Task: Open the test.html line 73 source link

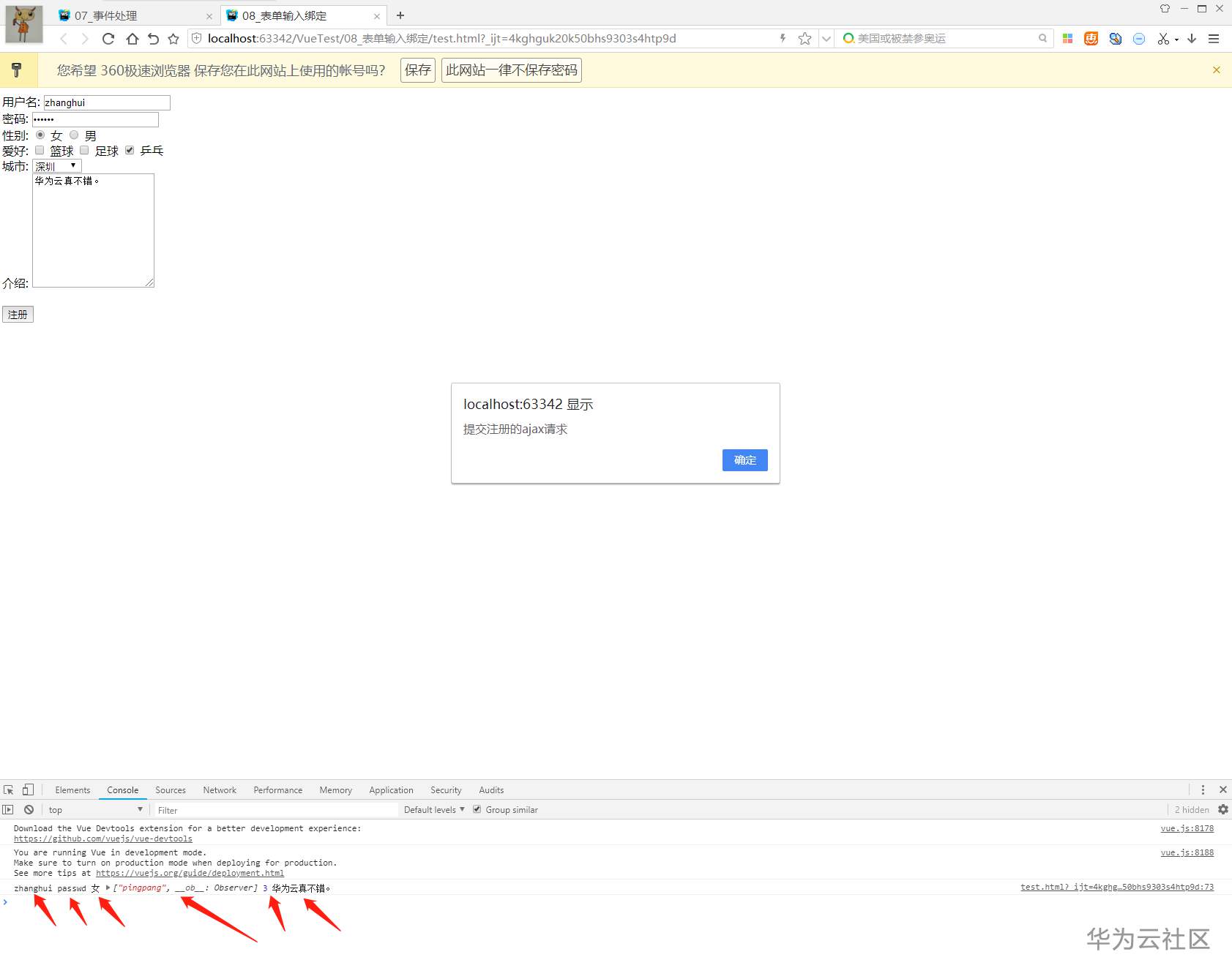Action: click(1117, 888)
